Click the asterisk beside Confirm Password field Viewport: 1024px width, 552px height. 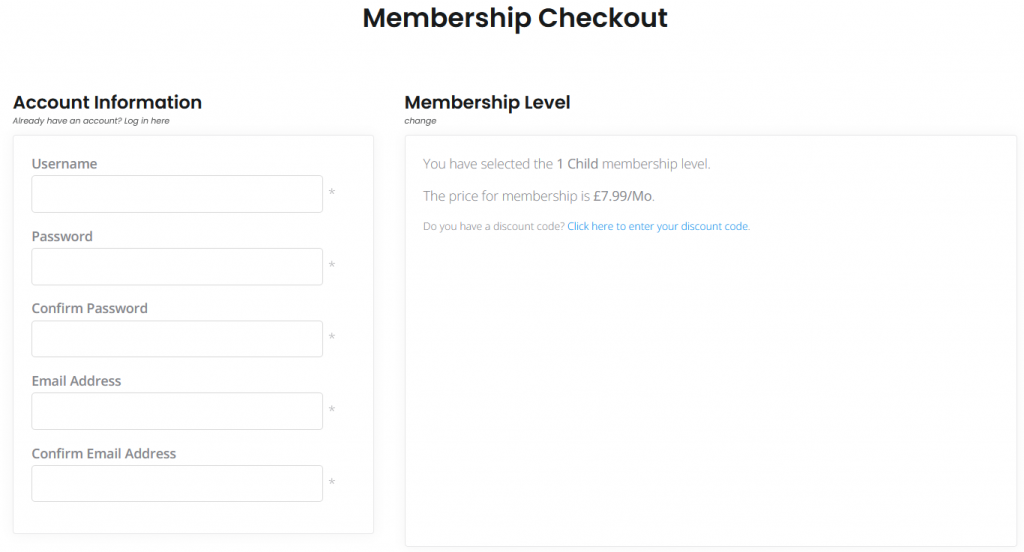332,338
